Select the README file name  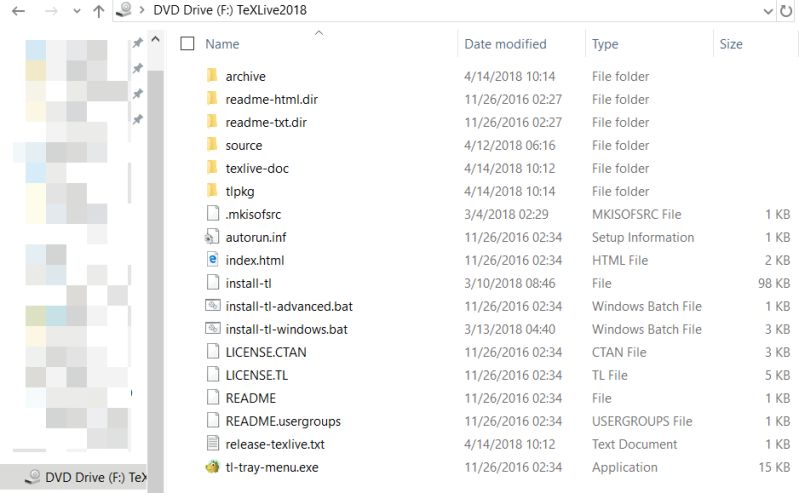tap(251, 398)
